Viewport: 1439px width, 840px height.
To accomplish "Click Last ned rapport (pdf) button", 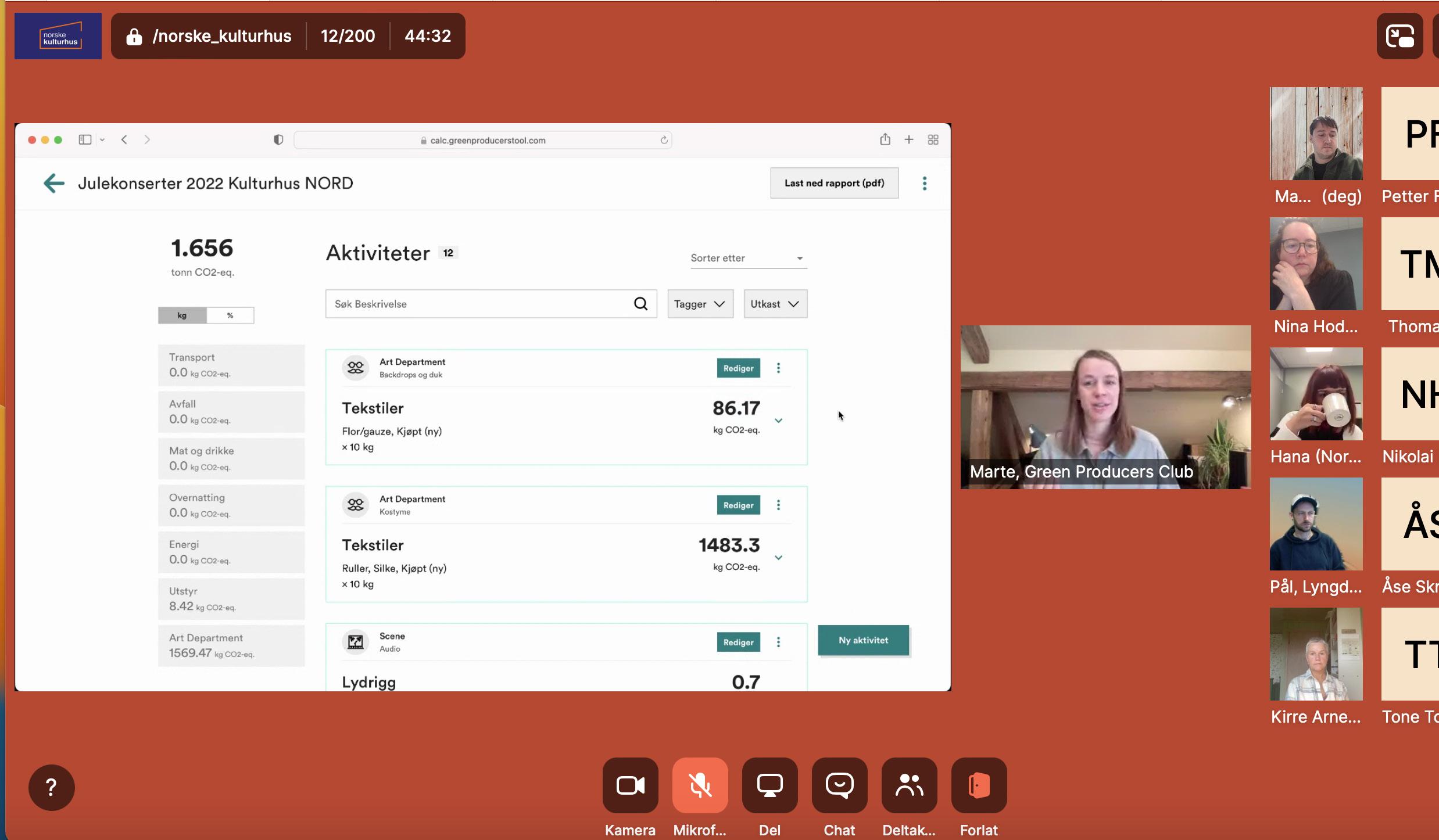I will coord(834,183).
